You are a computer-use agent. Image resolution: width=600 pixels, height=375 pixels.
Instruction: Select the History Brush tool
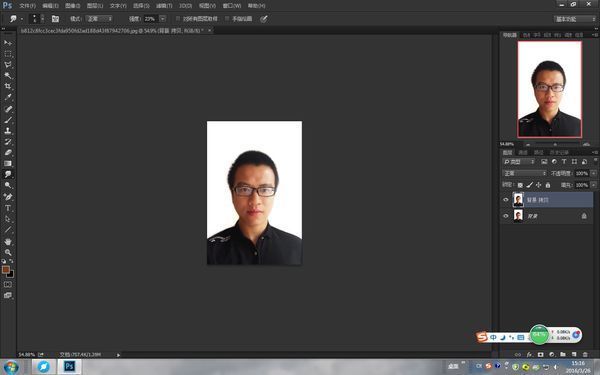[x=8, y=142]
